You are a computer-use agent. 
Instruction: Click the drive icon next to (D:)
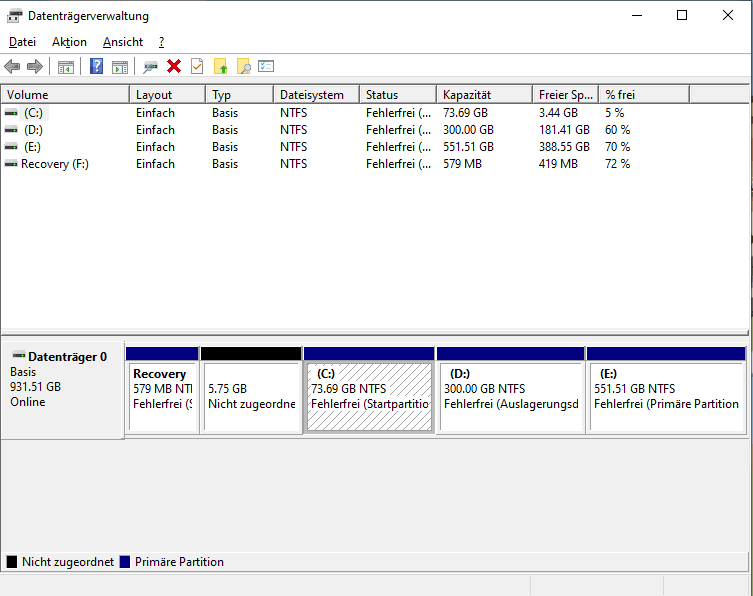[x=11, y=130]
